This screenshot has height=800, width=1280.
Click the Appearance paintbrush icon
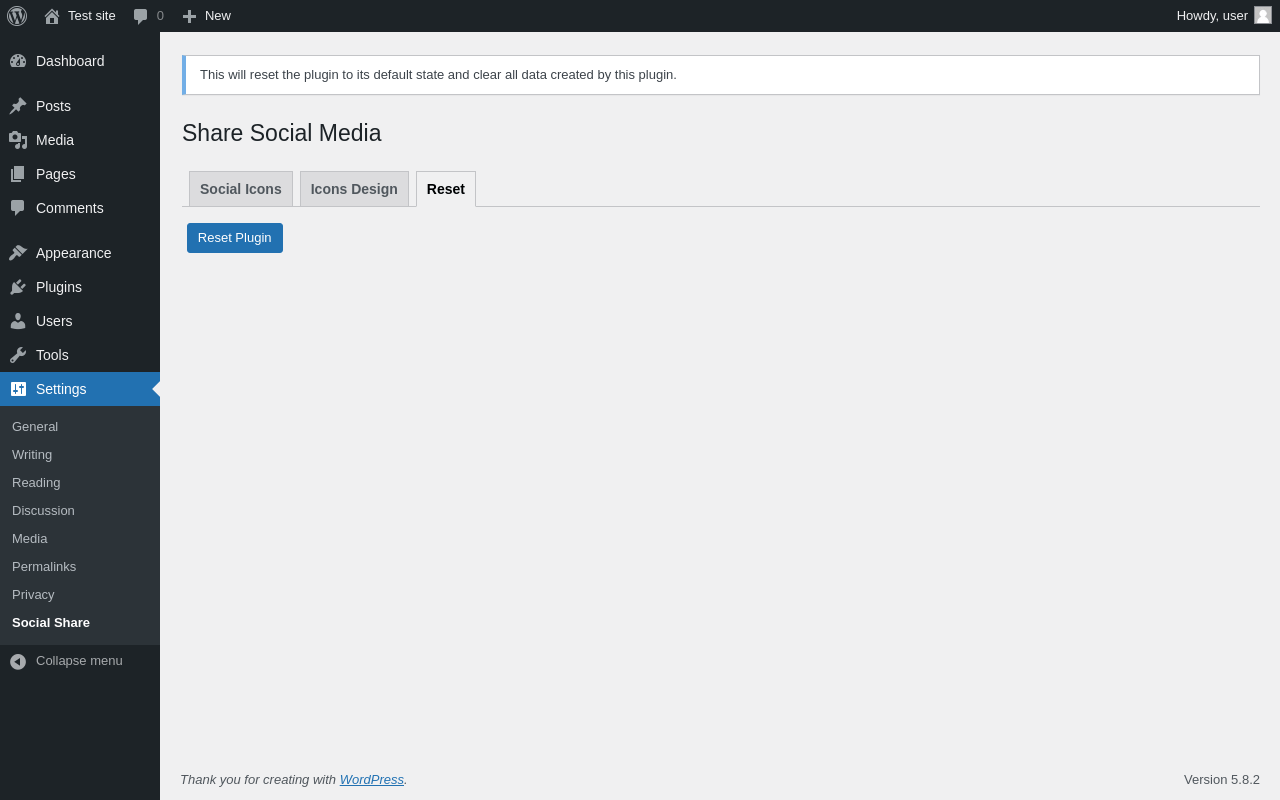[x=18, y=253]
